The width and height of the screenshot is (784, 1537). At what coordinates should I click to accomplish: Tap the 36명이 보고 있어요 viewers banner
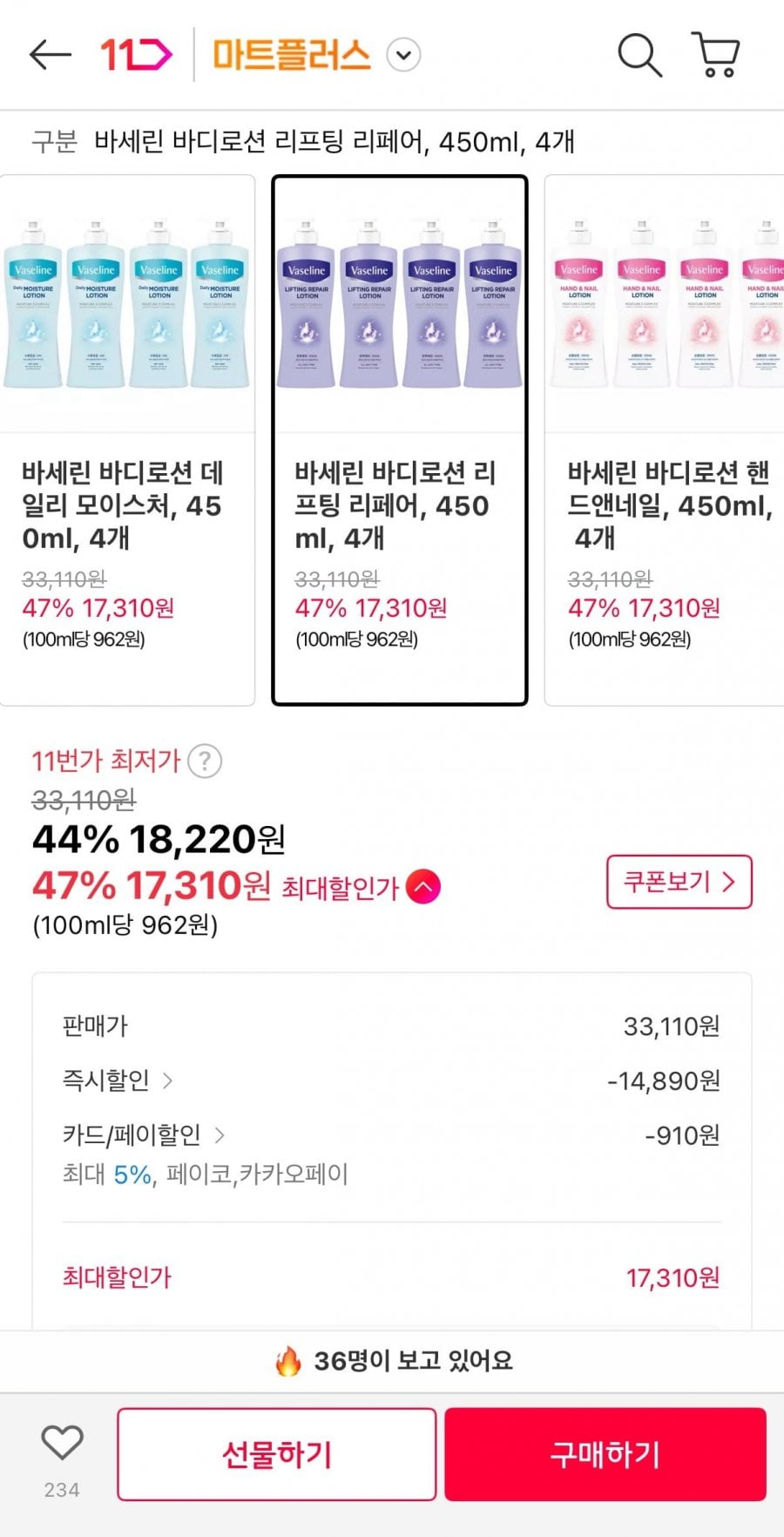point(392,1360)
